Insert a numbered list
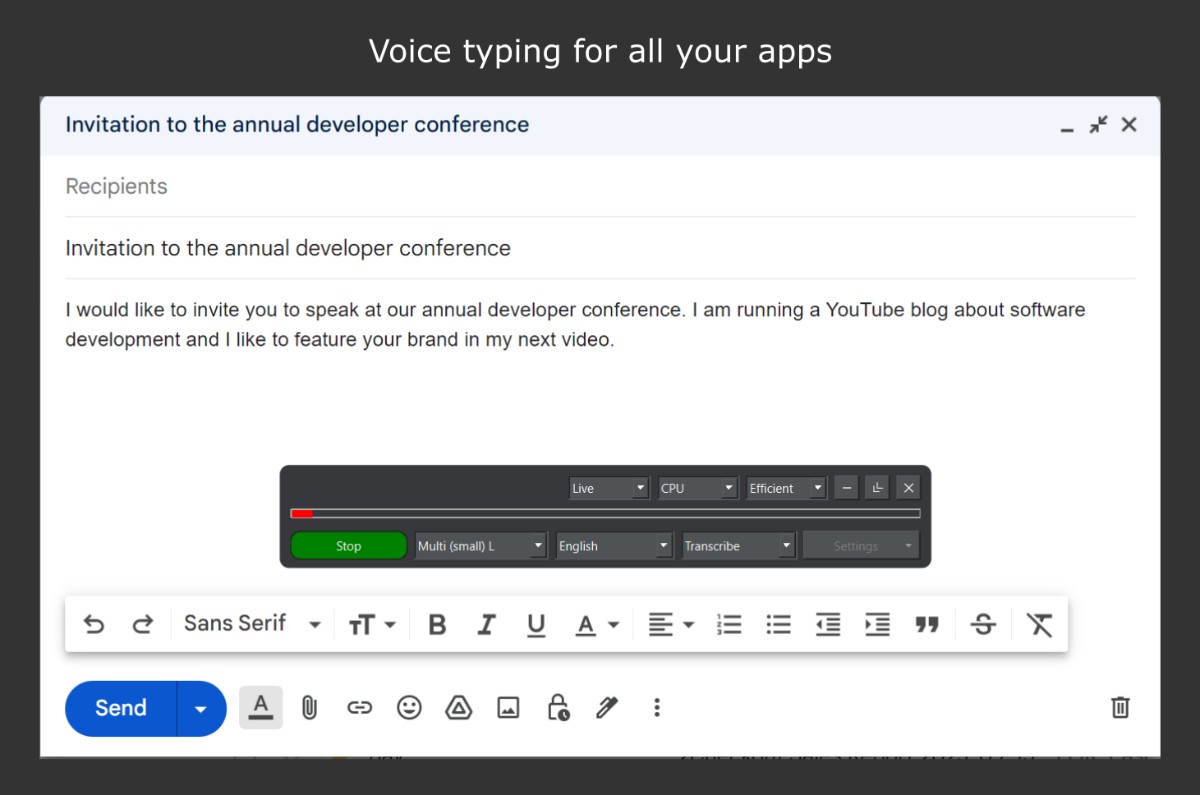1200x795 pixels. 729,625
